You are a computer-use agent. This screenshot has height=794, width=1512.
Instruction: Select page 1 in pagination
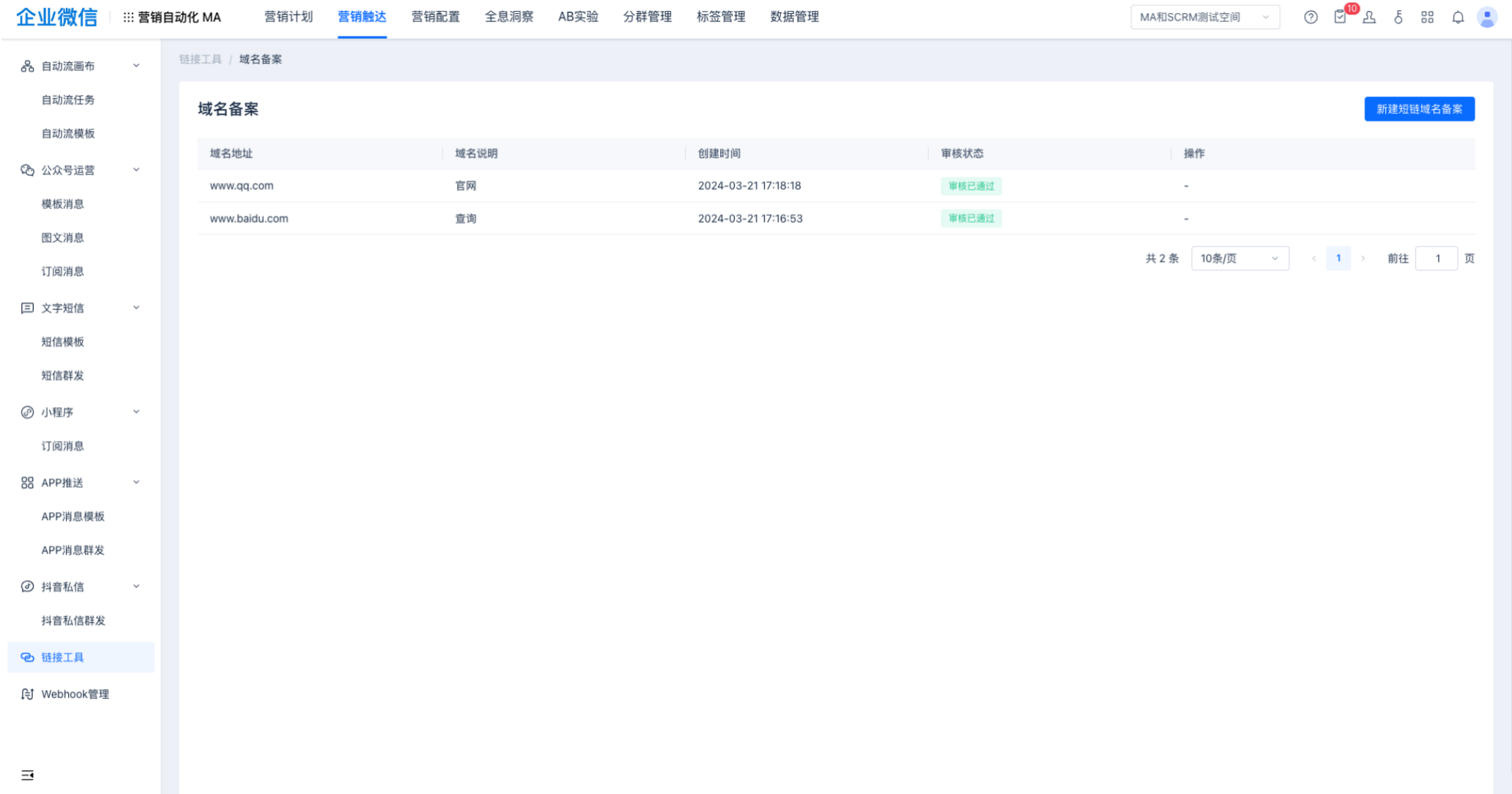(1338, 258)
